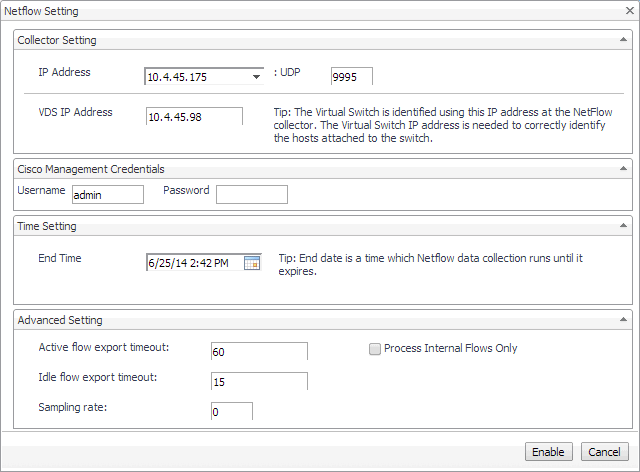Viewport: 640px width, 472px height.
Task: Click the Enable button
Action: (549, 452)
